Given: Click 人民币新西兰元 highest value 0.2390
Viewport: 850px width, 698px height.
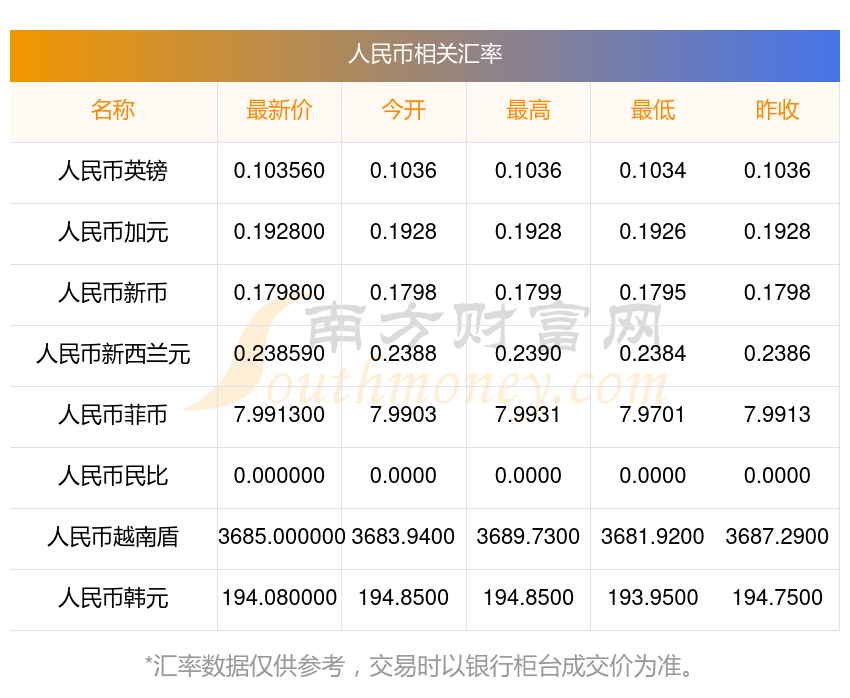Looking at the screenshot, I should [528, 354].
